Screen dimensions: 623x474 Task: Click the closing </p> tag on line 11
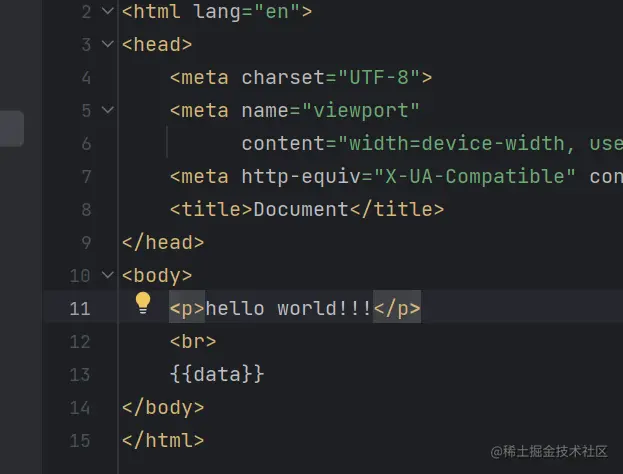coord(397,308)
